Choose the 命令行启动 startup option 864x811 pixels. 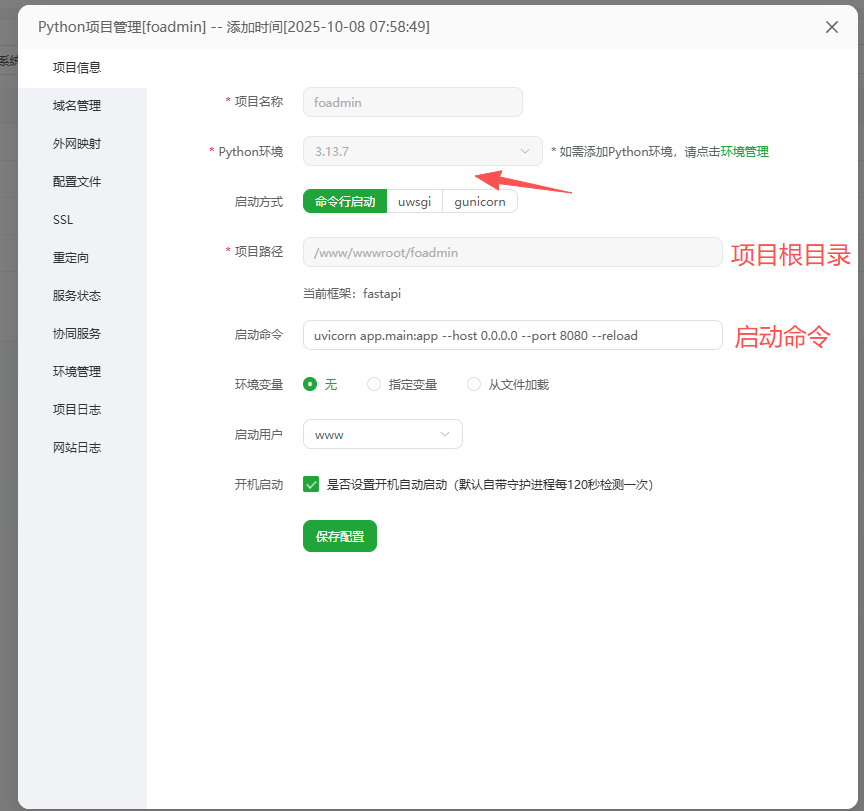click(344, 202)
